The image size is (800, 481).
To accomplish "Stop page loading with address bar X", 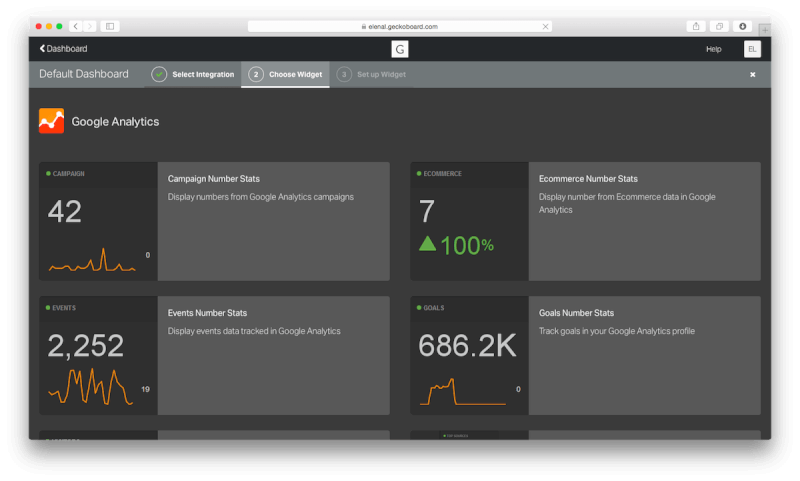I will pyautogui.click(x=545, y=27).
